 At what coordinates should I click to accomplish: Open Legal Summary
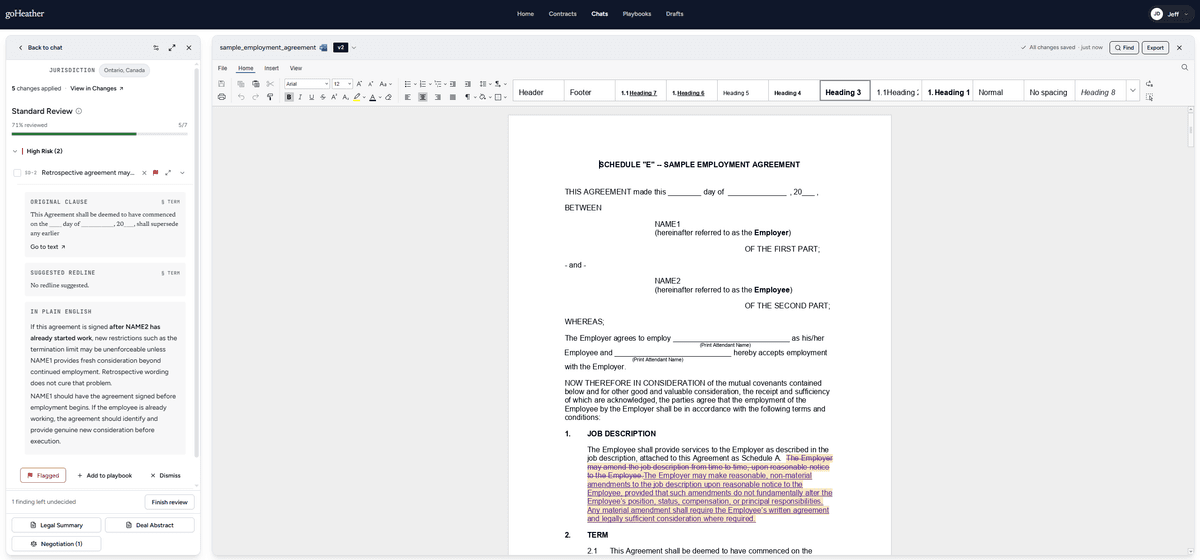(56, 525)
